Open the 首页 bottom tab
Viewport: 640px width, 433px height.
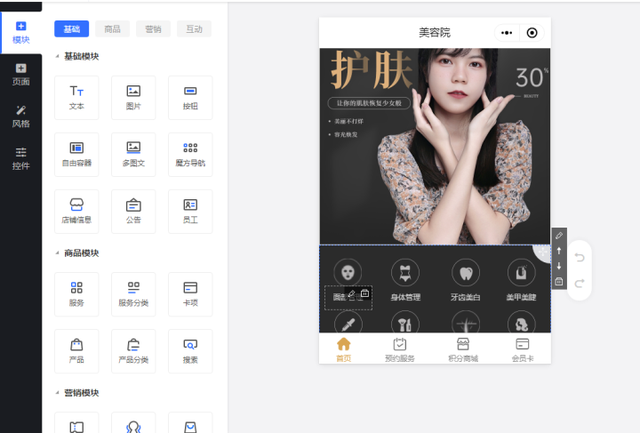(x=344, y=350)
